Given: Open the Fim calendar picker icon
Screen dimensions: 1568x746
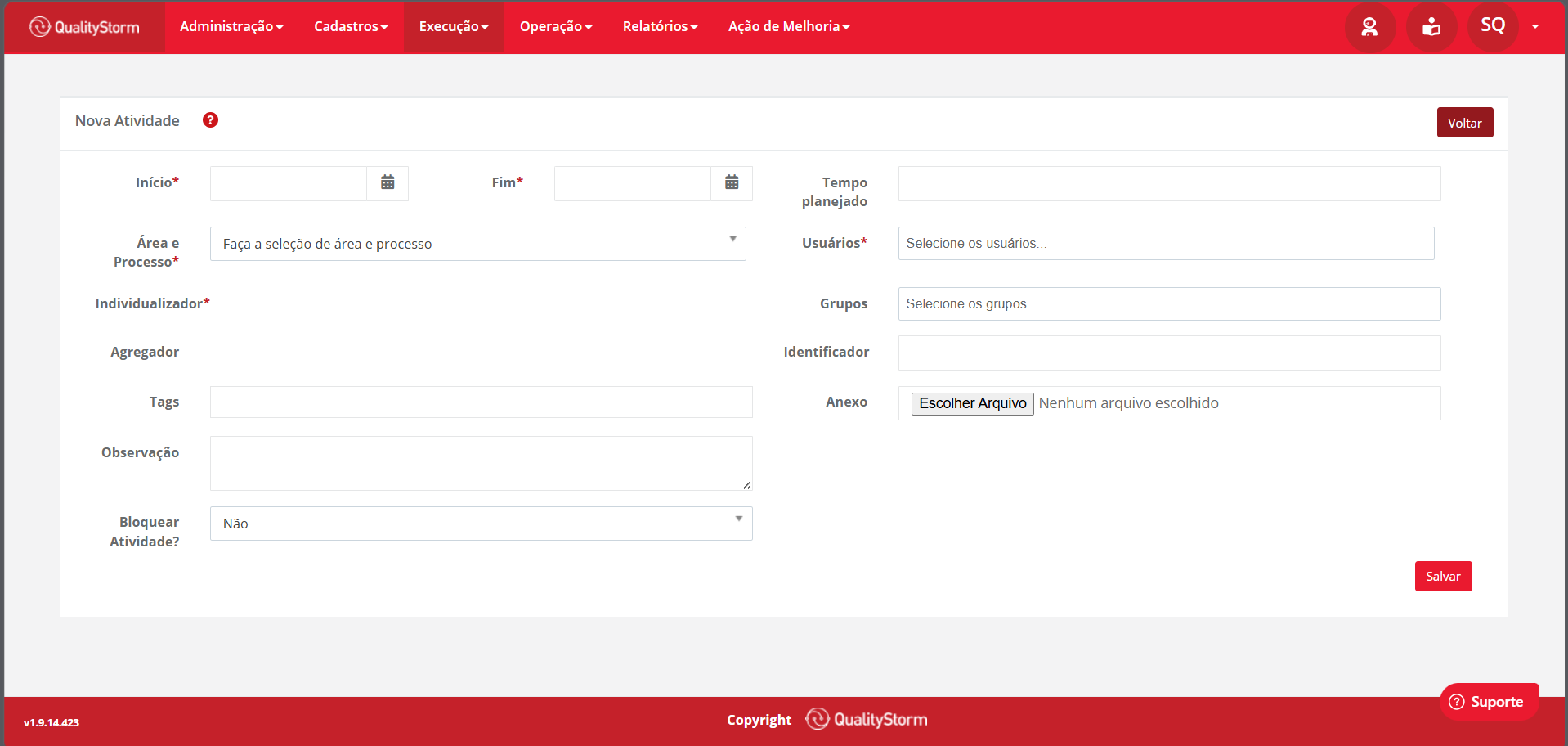Looking at the screenshot, I should click(732, 182).
